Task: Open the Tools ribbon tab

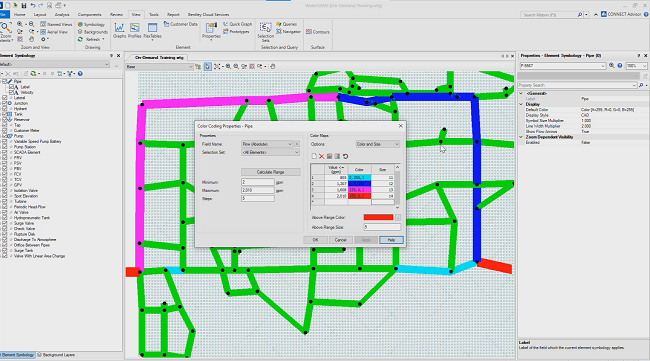Action: click(x=154, y=15)
